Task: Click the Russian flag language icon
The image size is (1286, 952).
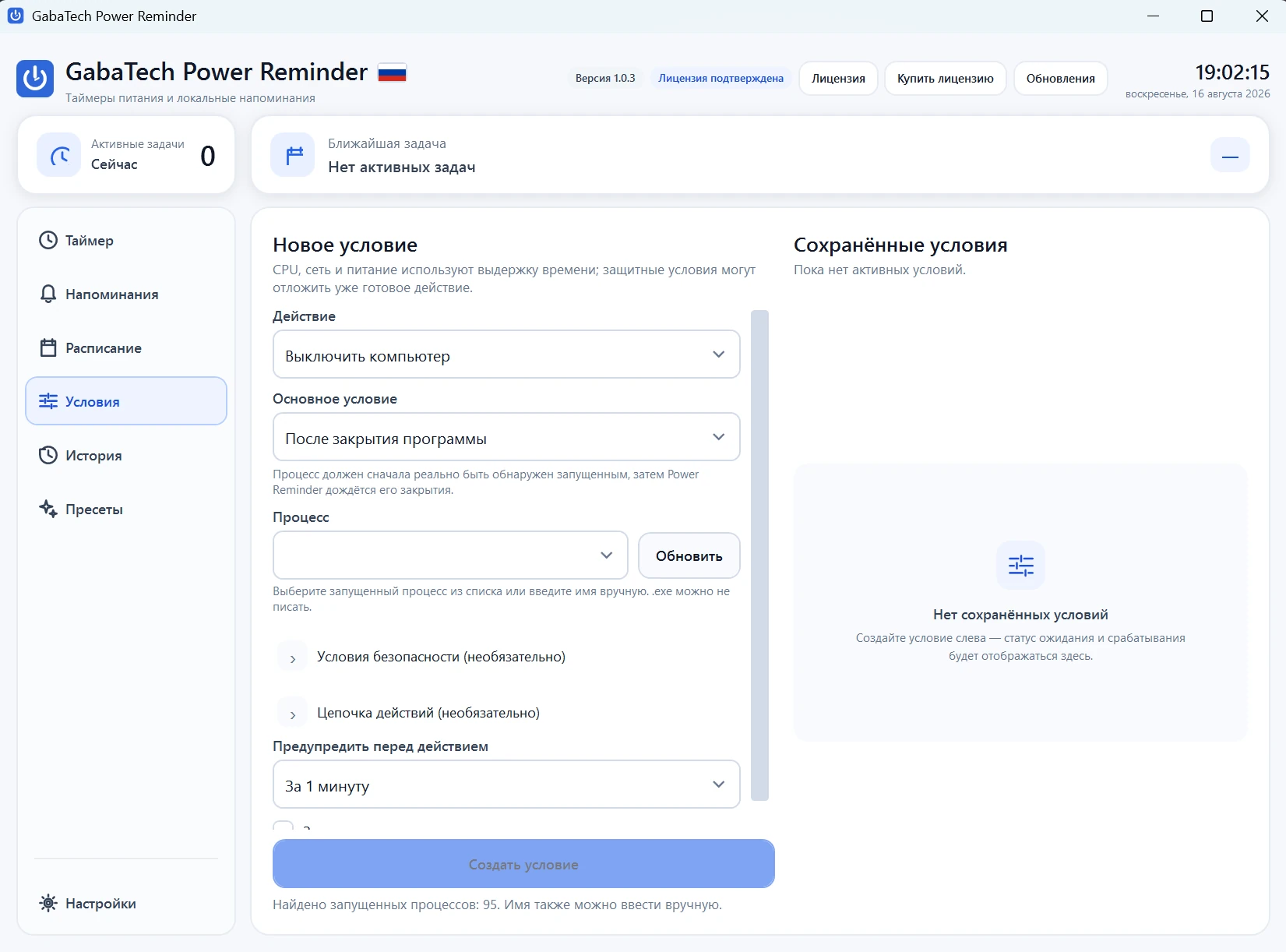Action: (393, 72)
